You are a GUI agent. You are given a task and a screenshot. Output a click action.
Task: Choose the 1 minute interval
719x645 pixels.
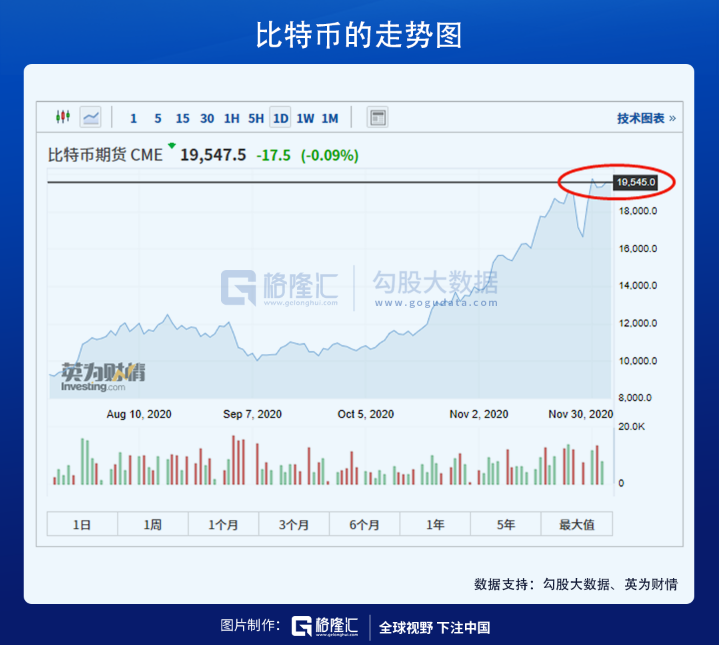pos(133,119)
